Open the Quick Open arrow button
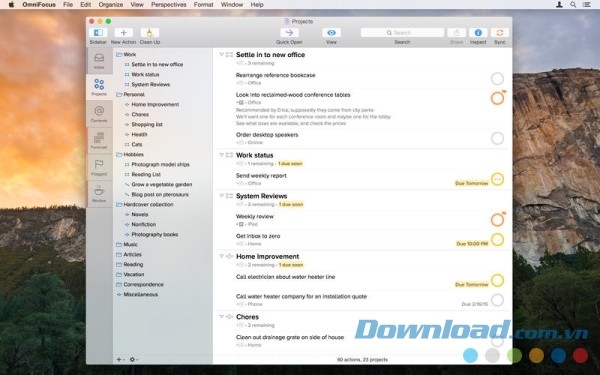The height and width of the screenshot is (375, 600). tap(289, 33)
